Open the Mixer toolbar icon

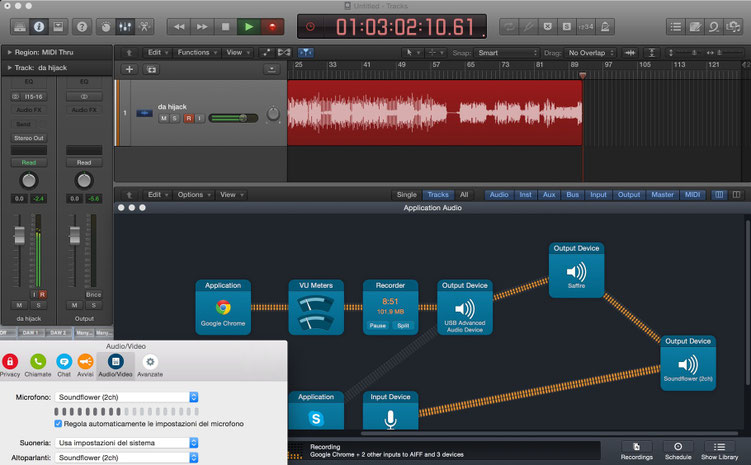pyautogui.click(x=125, y=27)
